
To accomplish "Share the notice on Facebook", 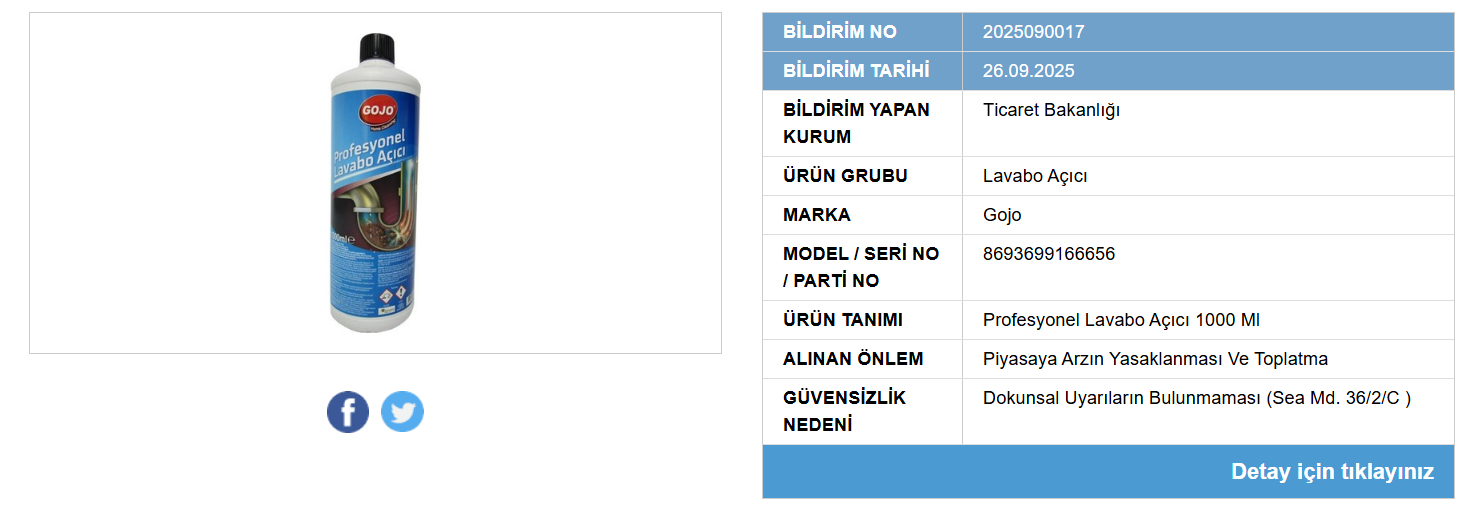I will 348,412.
